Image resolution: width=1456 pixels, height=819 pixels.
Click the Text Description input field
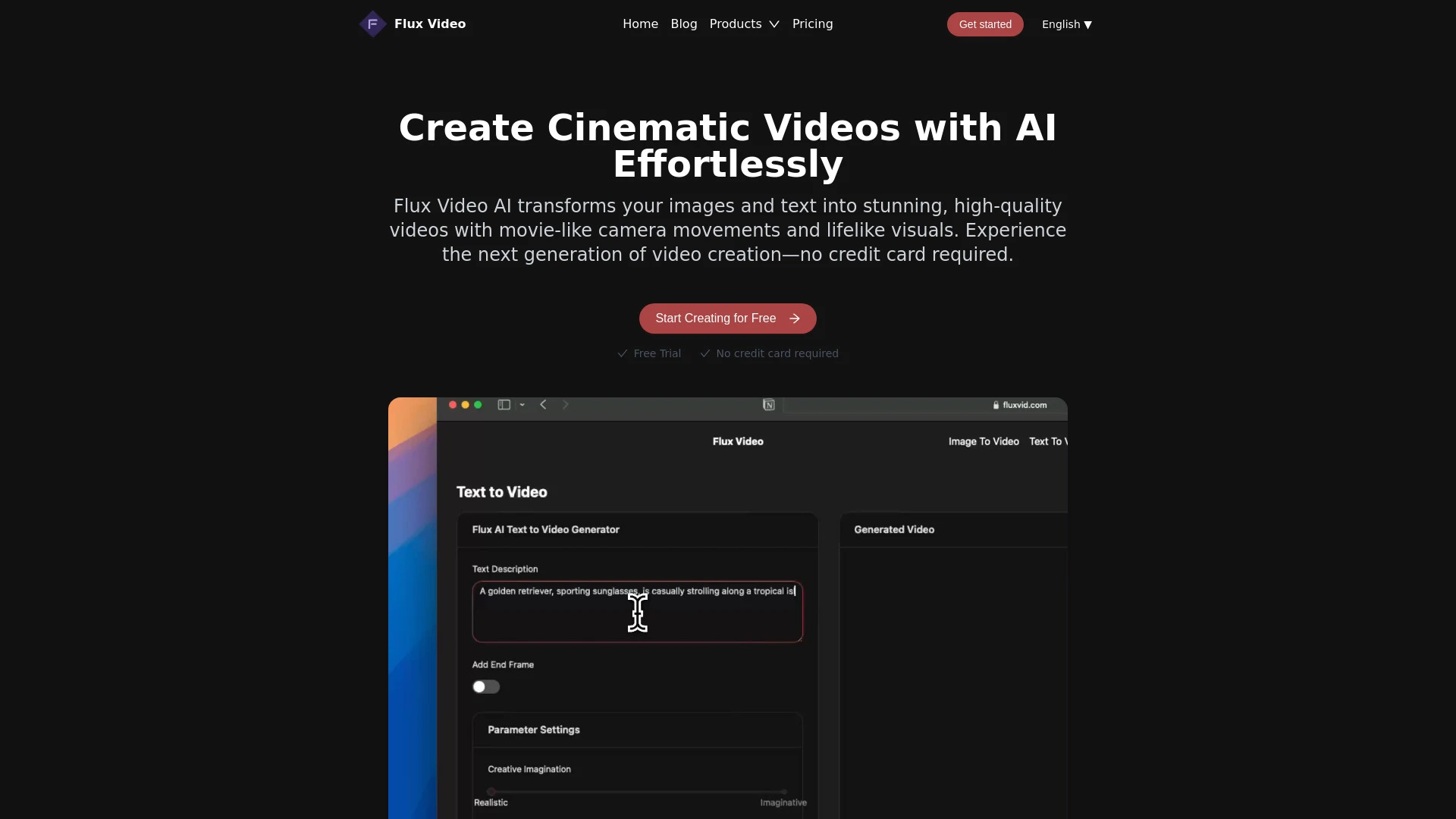(637, 610)
